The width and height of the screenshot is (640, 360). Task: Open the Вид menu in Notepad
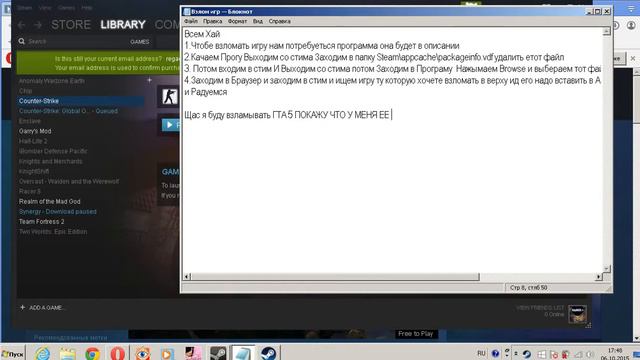tap(258, 21)
